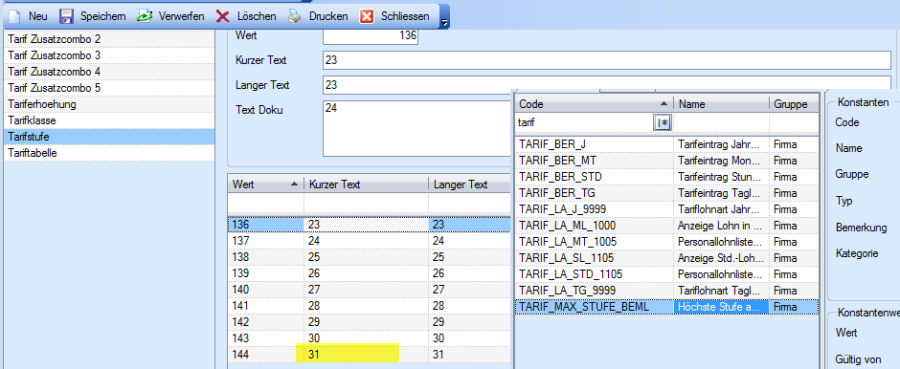The height and width of the screenshot is (369, 900).
Task: Select the TARIF_BER_J constant row
Action: point(666,144)
